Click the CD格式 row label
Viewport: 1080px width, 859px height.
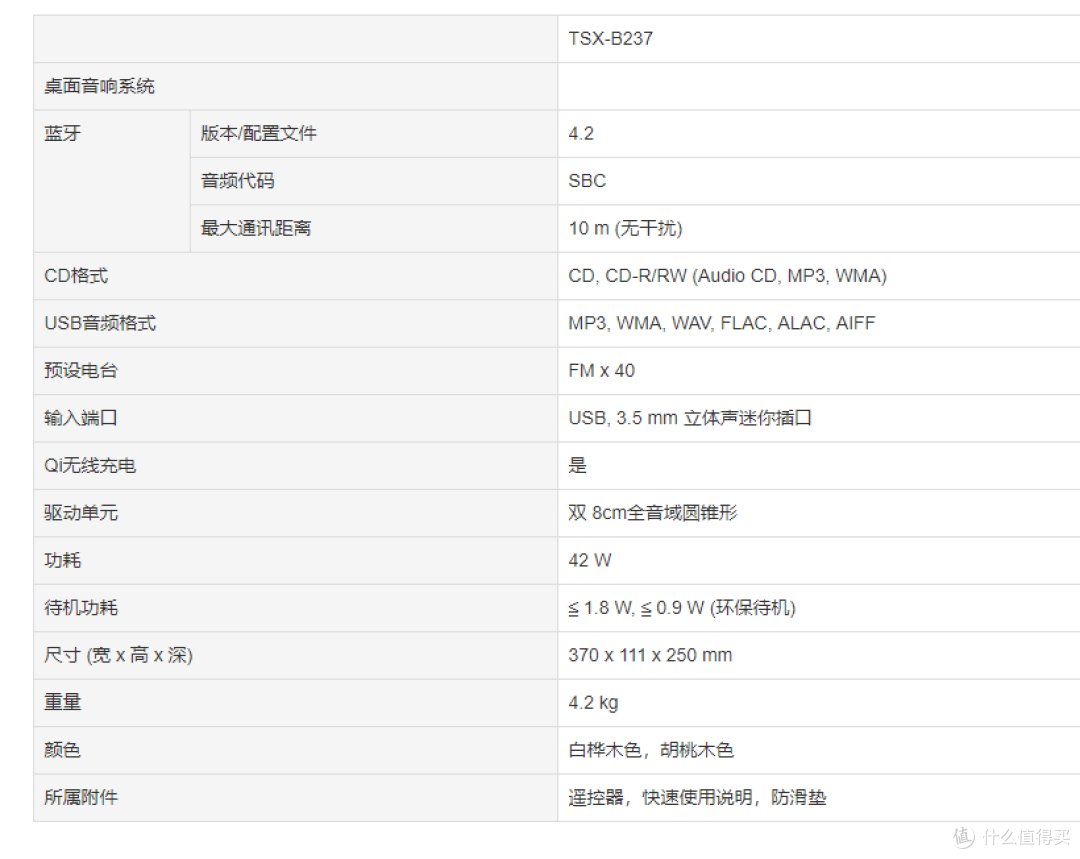(76, 276)
